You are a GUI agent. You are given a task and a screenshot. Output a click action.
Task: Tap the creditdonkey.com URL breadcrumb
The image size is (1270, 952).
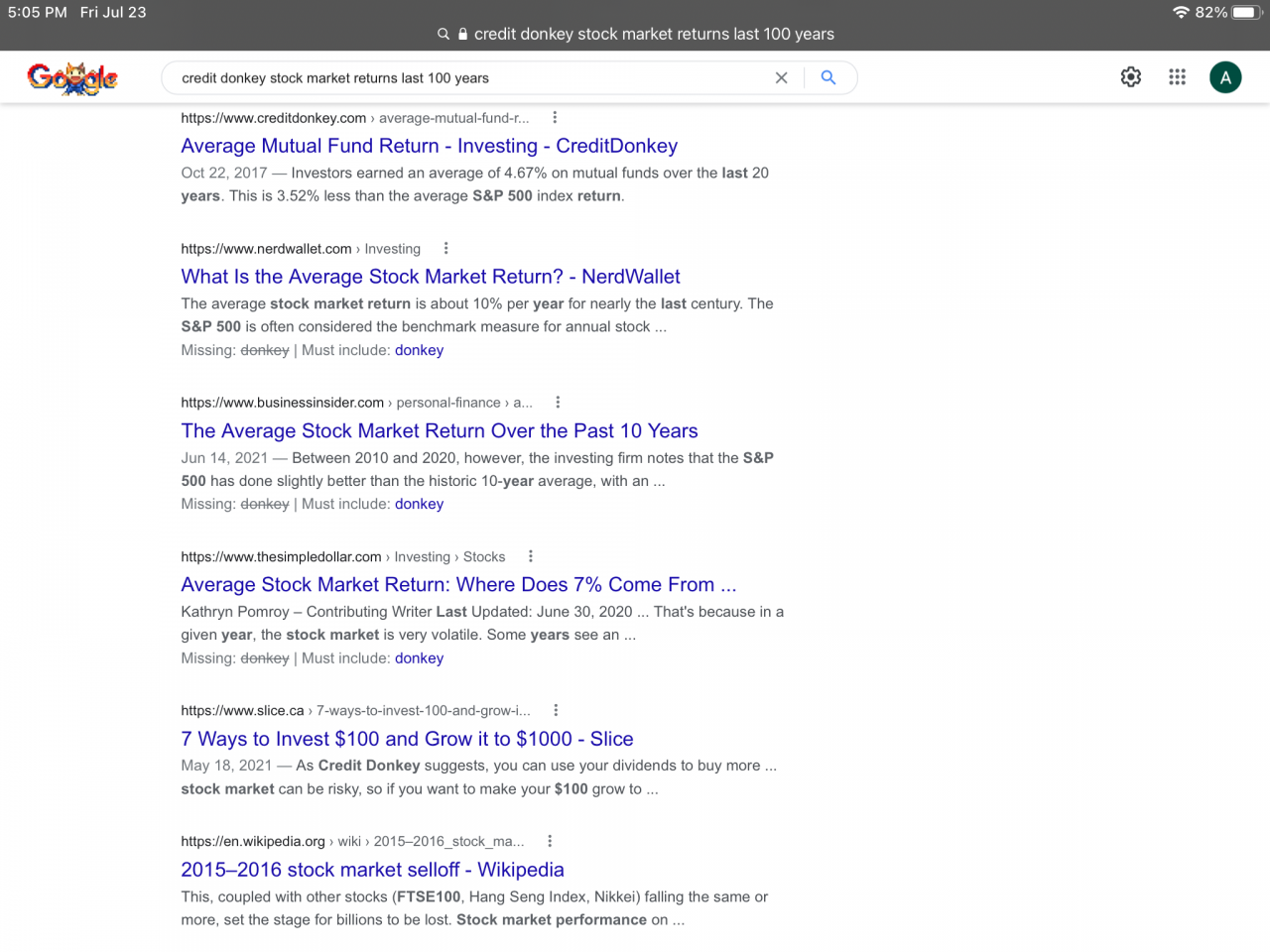pos(355,118)
